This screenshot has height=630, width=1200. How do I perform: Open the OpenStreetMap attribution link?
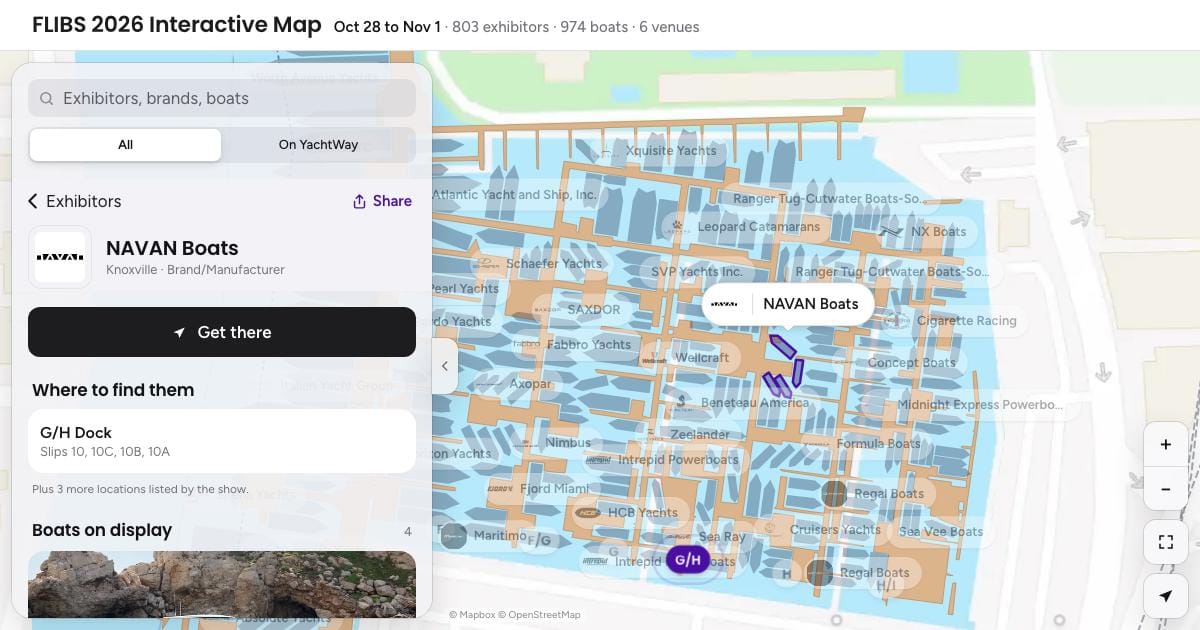tap(538, 615)
